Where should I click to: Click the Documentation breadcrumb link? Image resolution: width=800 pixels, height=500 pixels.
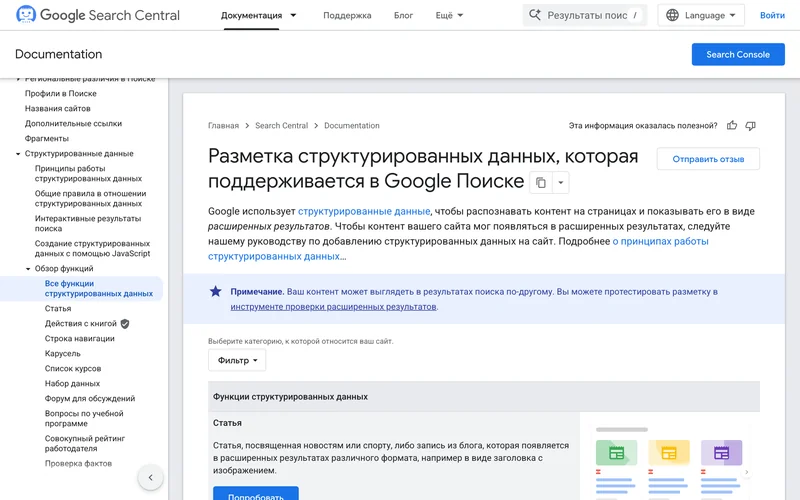click(352, 126)
